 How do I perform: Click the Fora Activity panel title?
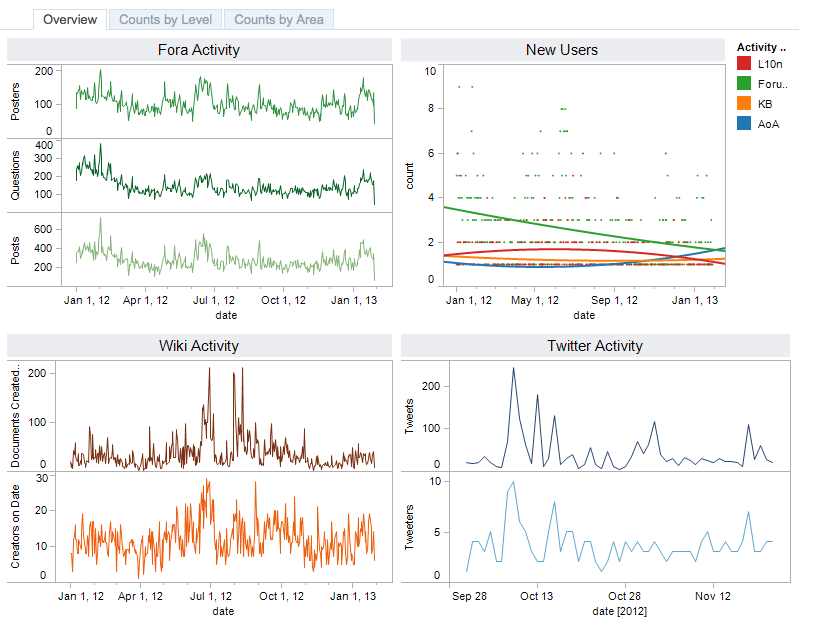tap(199, 50)
